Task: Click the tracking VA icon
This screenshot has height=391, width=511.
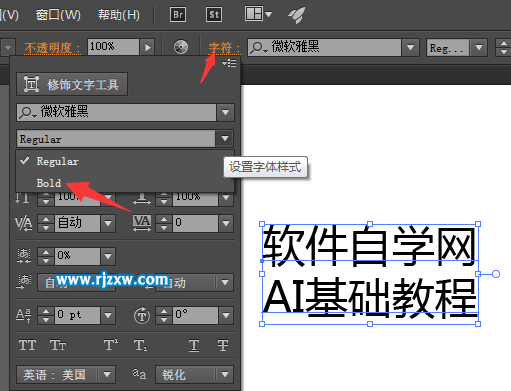Action: (142, 223)
